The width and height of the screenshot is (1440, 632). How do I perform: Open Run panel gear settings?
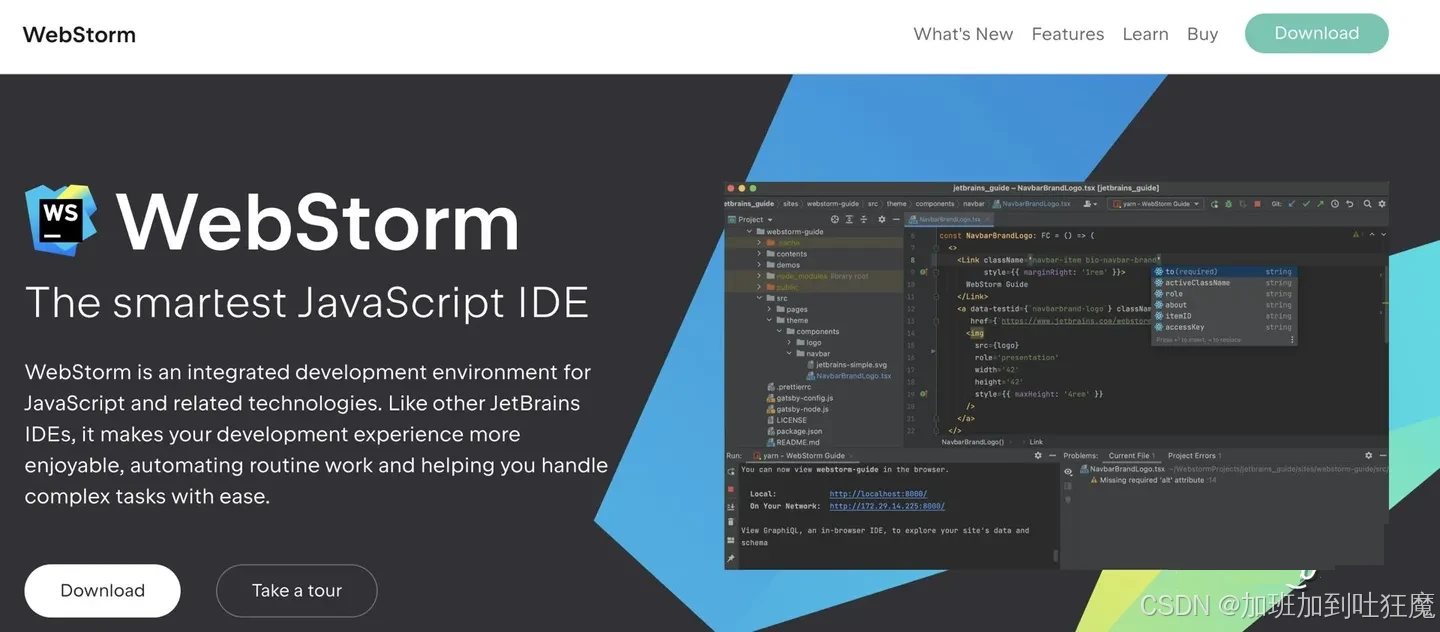[x=1037, y=456]
